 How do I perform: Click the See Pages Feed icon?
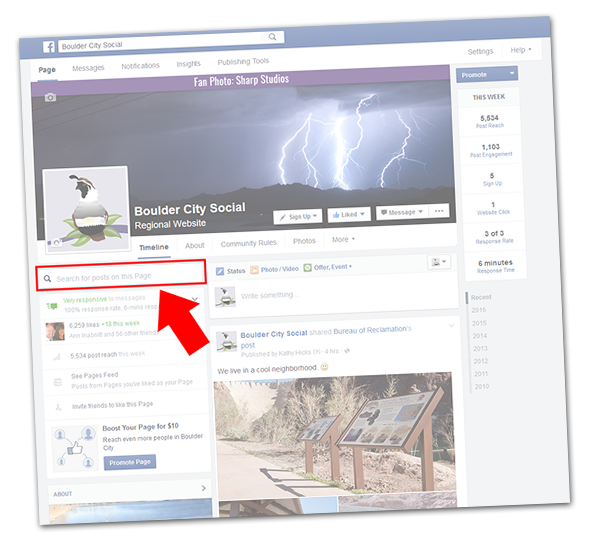click(58, 382)
